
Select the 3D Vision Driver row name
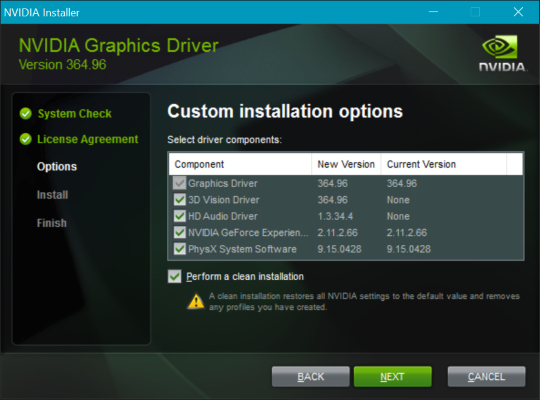click(224, 200)
